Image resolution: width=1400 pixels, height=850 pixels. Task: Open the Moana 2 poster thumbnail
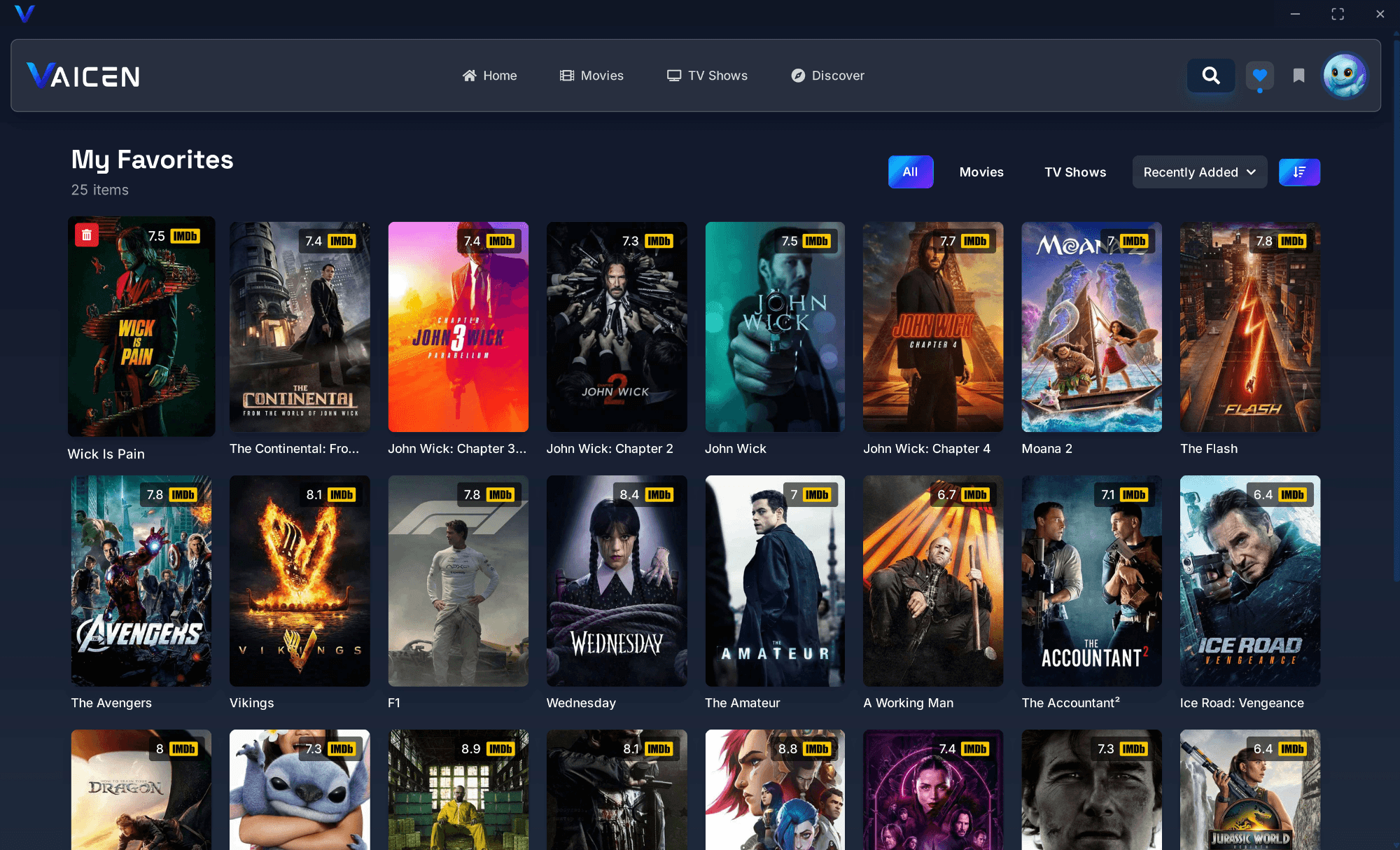[x=1091, y=326]
